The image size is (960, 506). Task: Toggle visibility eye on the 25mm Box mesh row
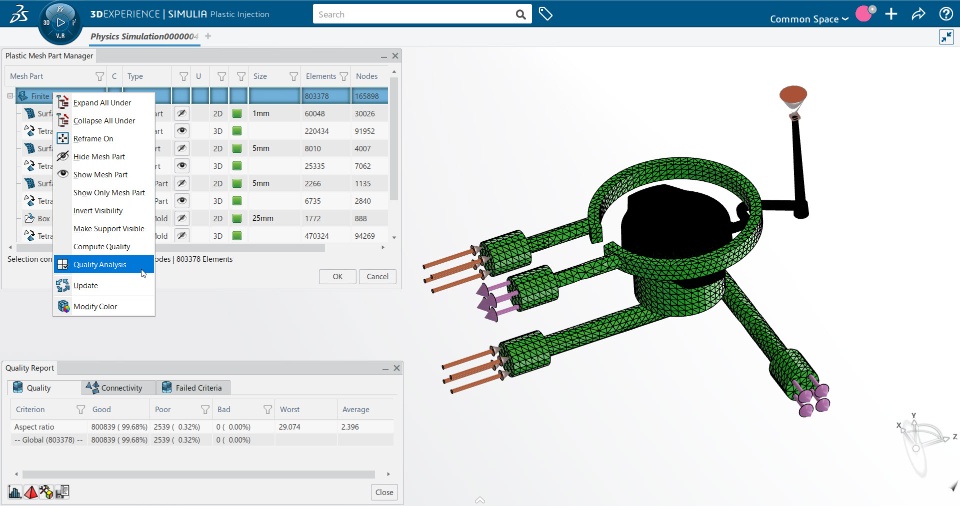pyautogui.click(x=182, y=218)
